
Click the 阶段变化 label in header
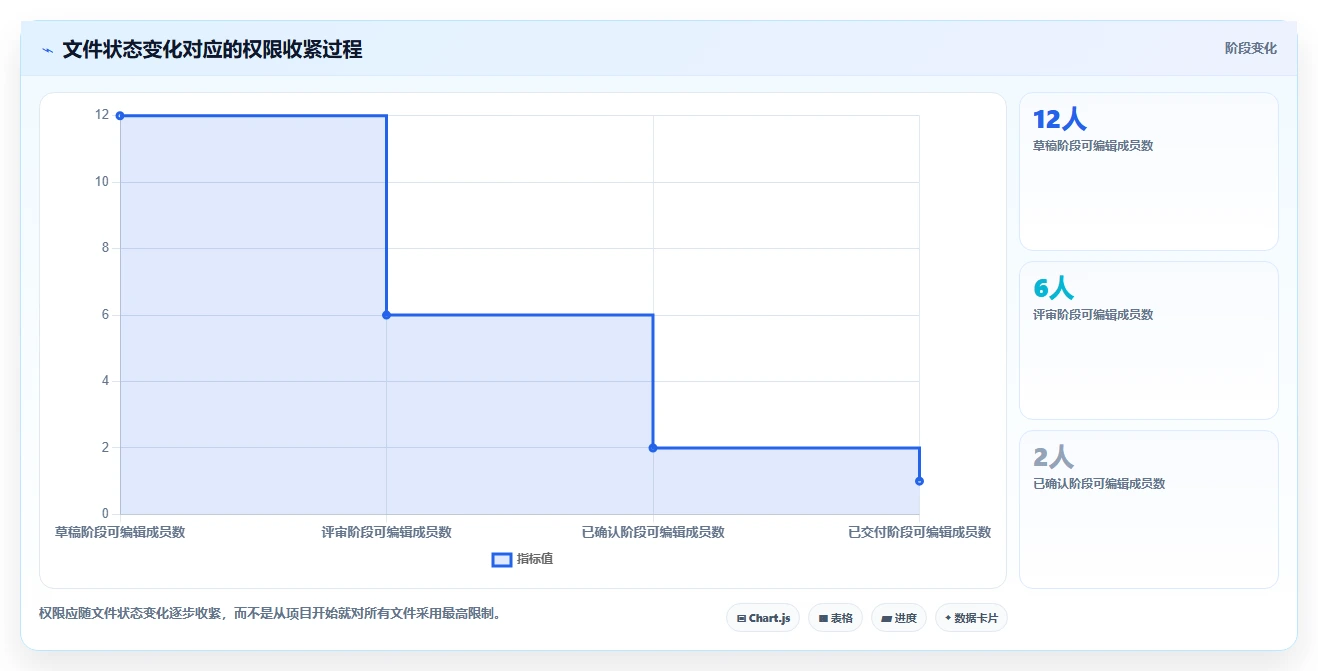point(1250,48)
